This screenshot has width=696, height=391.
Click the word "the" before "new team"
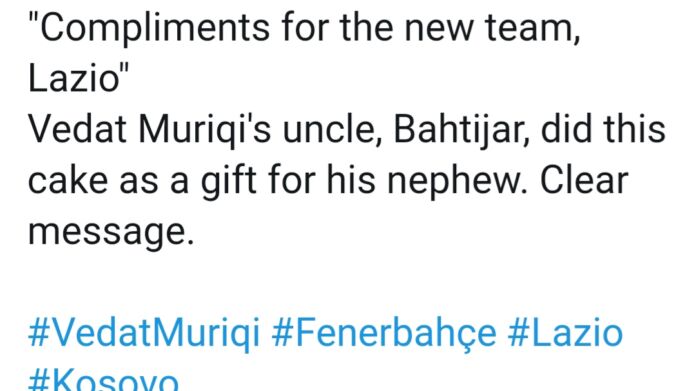point(367,30)
